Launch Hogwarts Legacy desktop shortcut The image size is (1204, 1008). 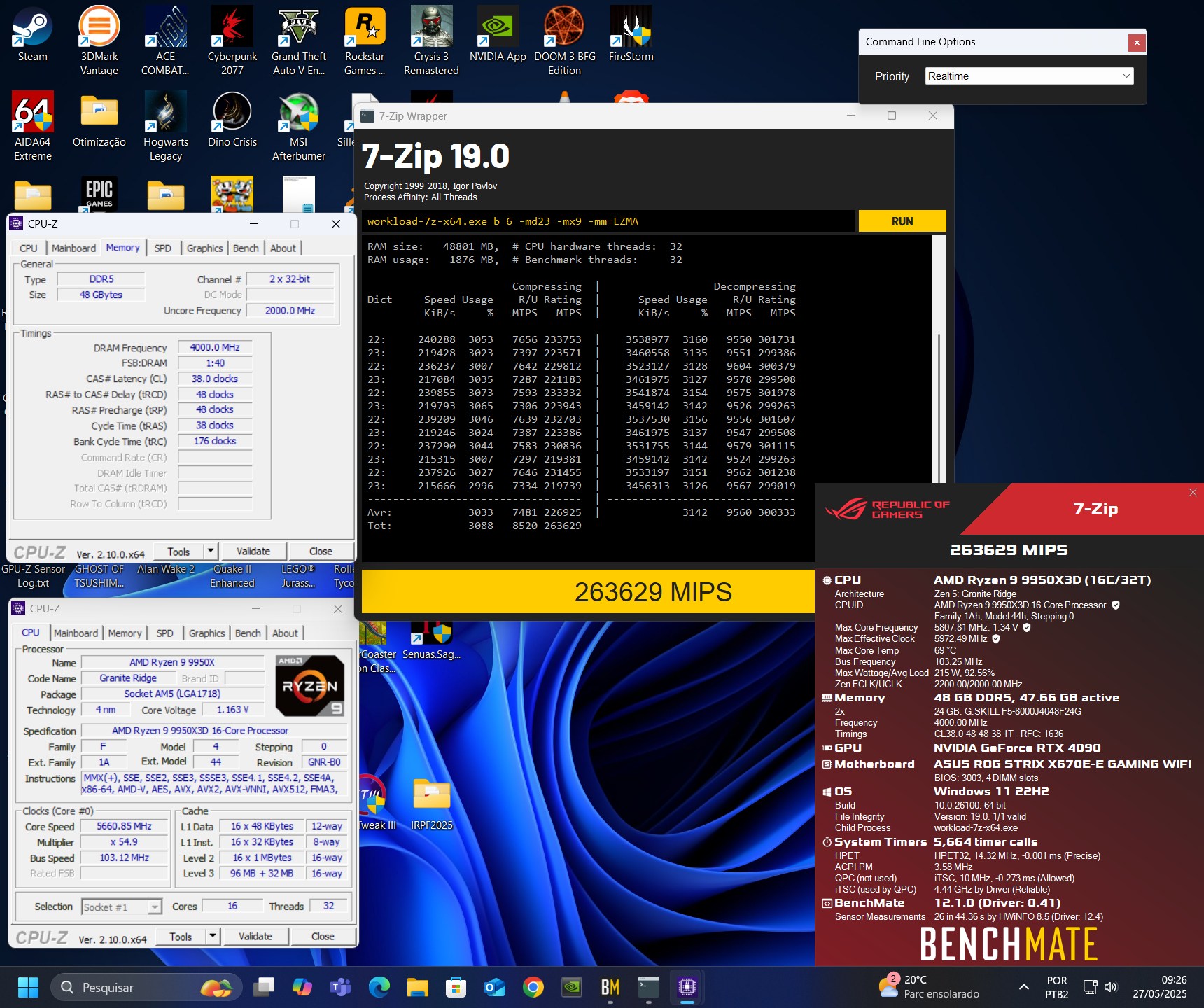coord(165,126)
